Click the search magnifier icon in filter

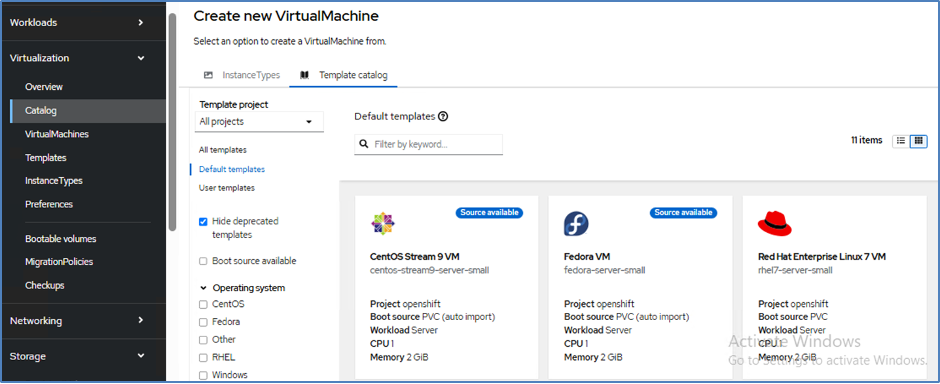(364, 144)
